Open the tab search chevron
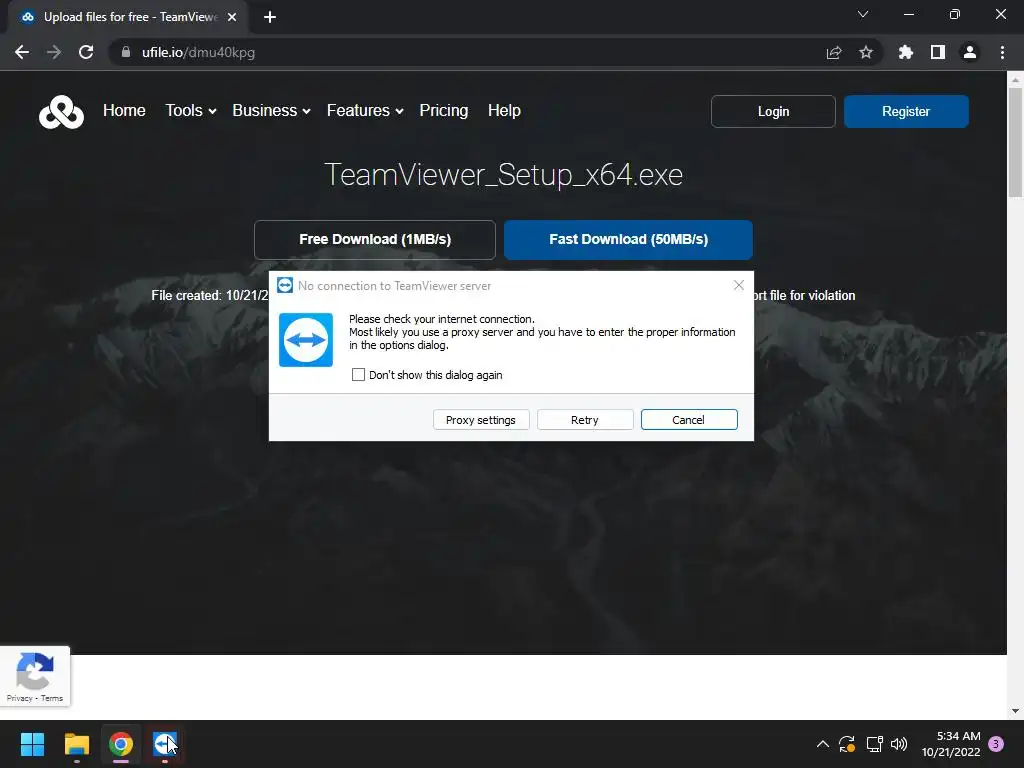 point(863,14)
